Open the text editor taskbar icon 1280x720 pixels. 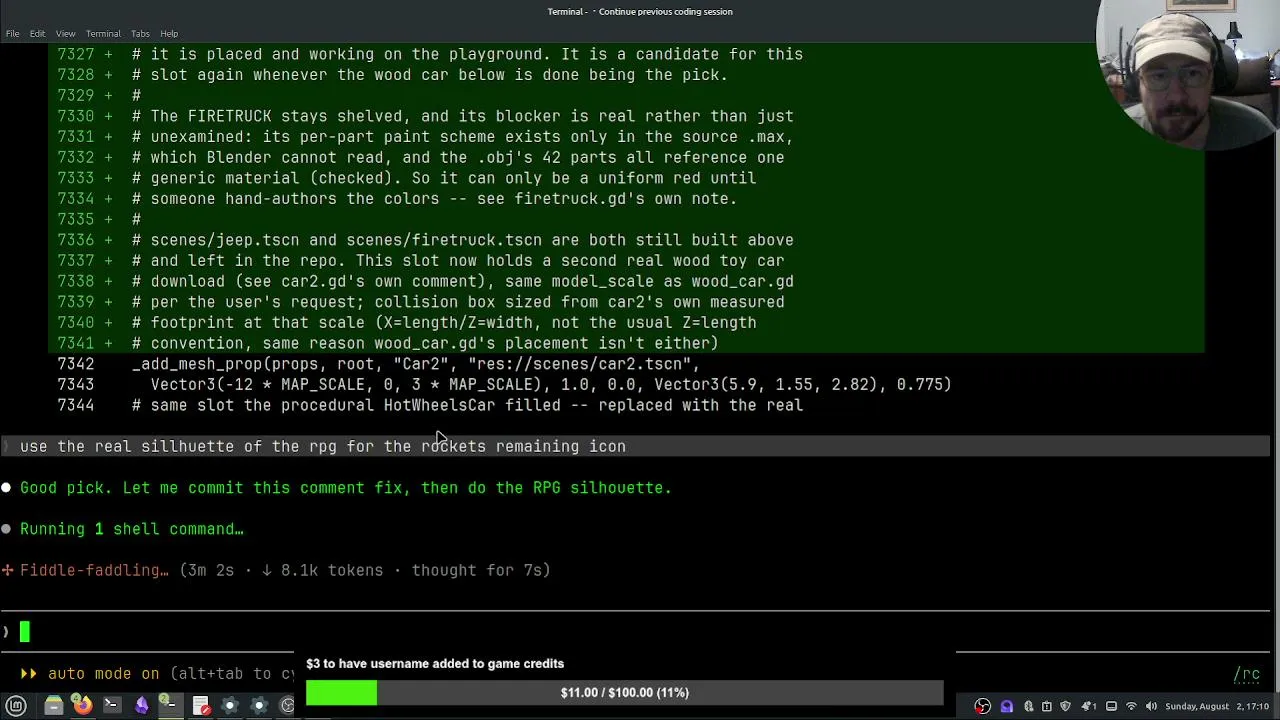(x=201, y=706)
